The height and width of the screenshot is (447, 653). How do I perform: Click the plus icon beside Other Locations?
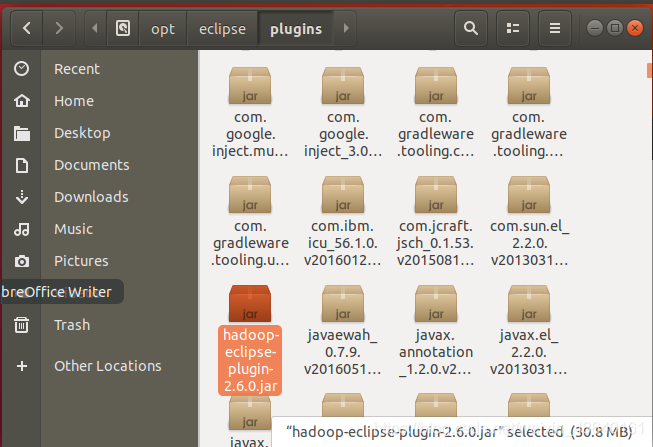click(22, 366)
